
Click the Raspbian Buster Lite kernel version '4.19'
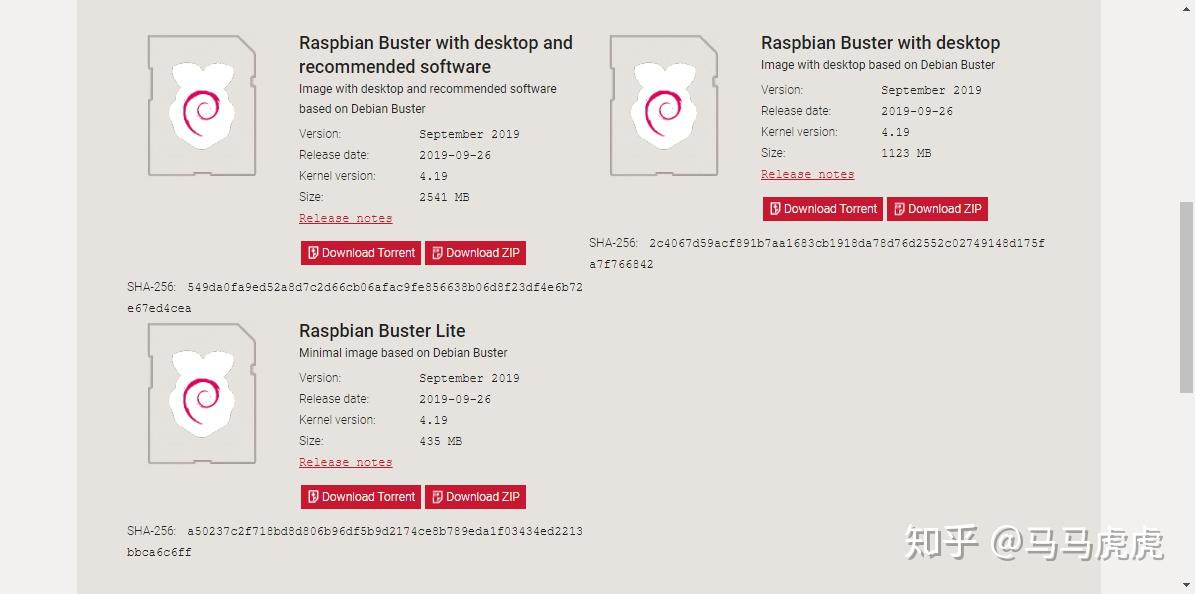(x=434, y=420)
